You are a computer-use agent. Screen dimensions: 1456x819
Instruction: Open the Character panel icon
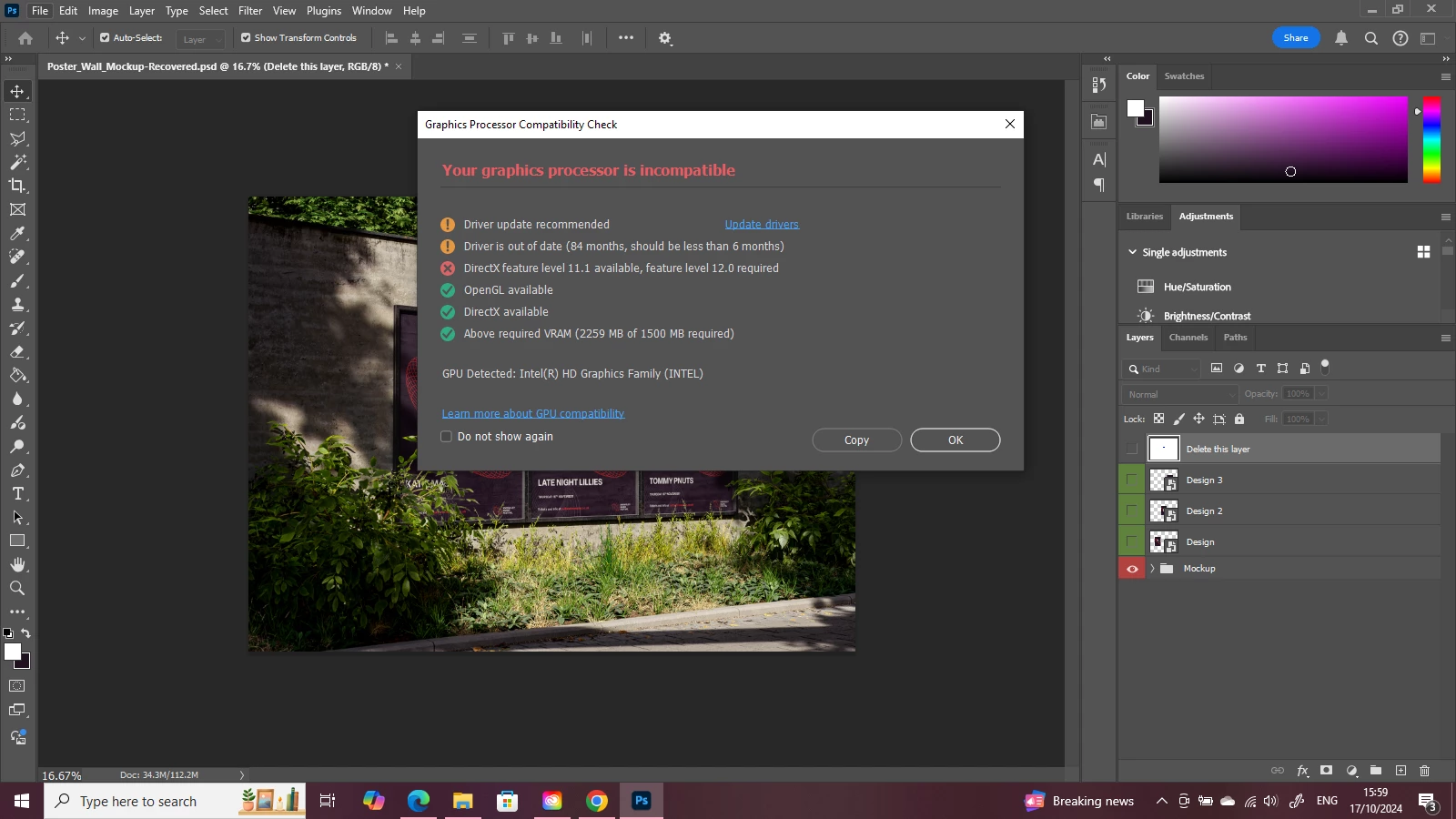[1099, 159]
